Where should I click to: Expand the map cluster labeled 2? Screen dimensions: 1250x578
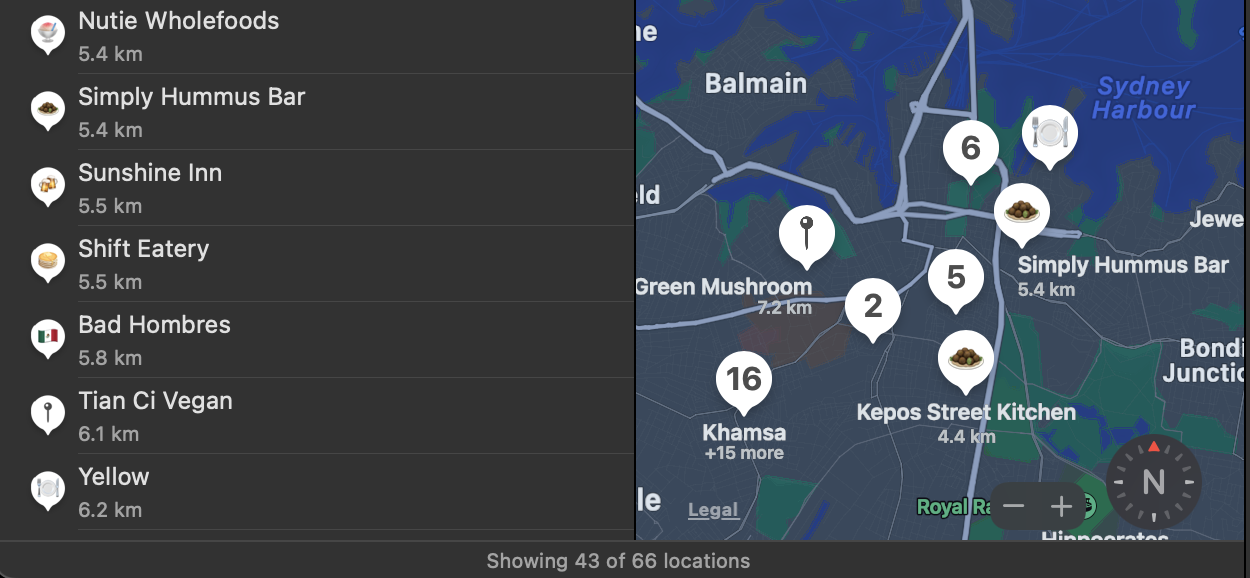tap(873, 309)
